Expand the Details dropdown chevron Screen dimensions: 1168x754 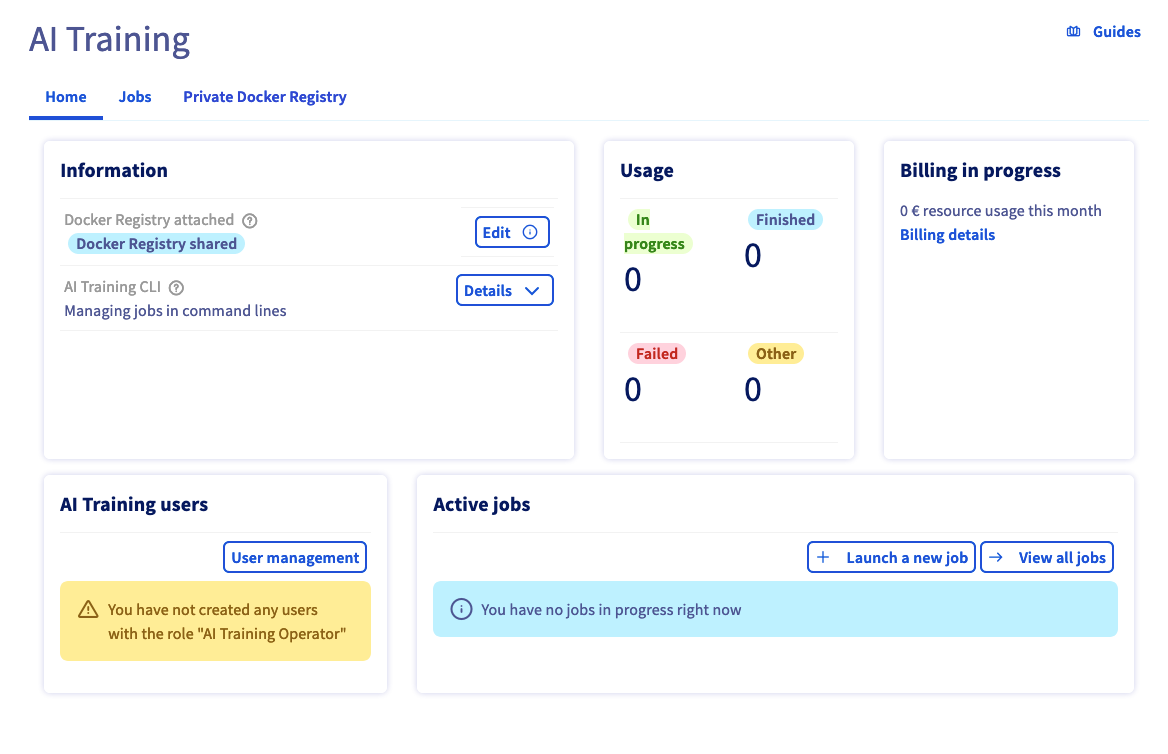point(532,291)
